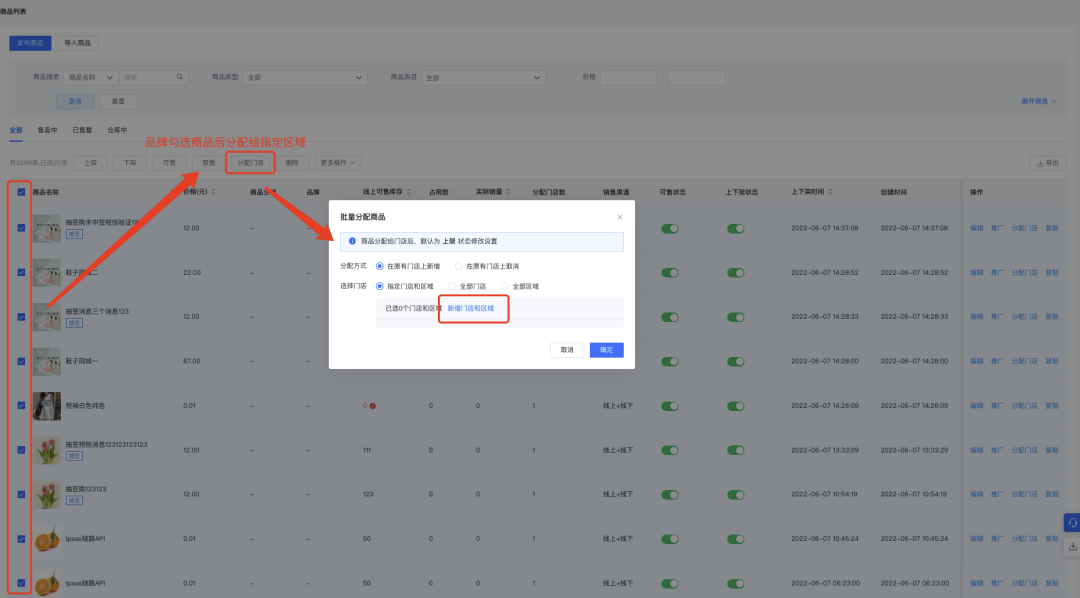Open the 商品名称 search-type dropdown
The width and height of the screenshot is (1080, 598).
[91, 77]
